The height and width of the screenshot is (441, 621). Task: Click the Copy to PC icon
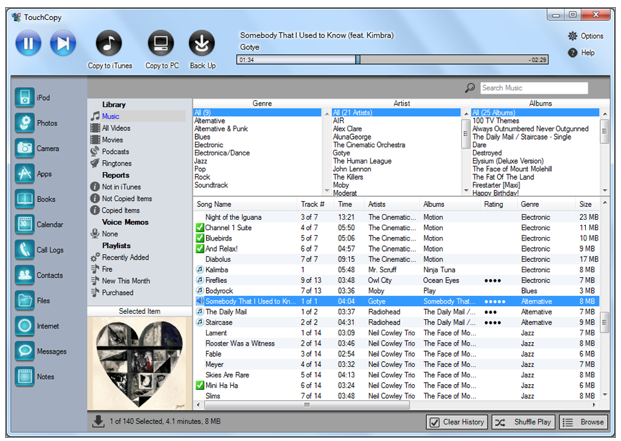[161, 43]
